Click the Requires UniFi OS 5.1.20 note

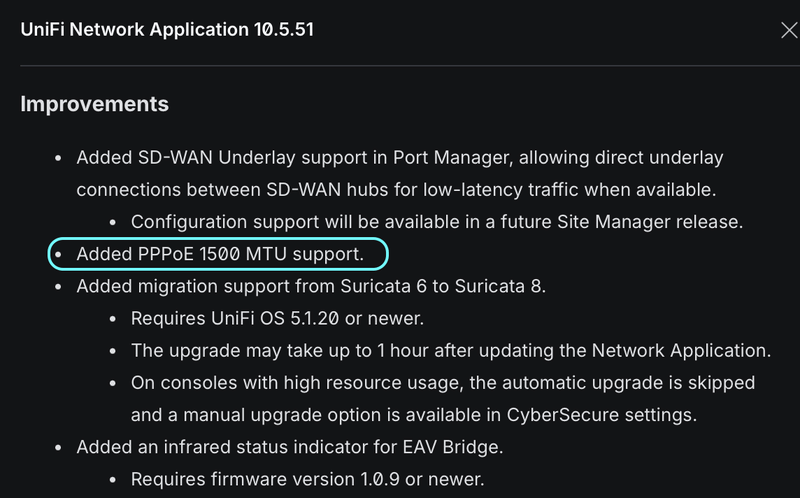[277, 318]
